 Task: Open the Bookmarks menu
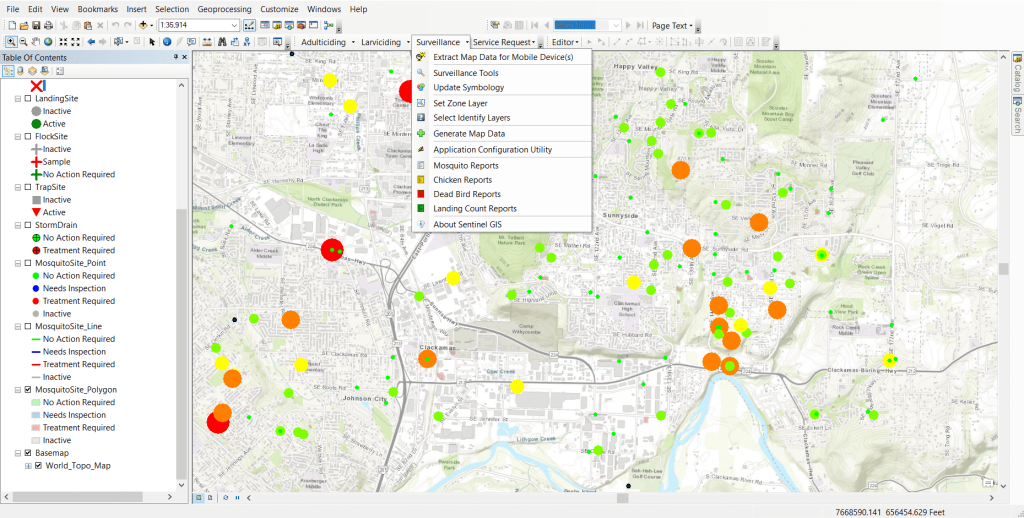pos(97,9)
